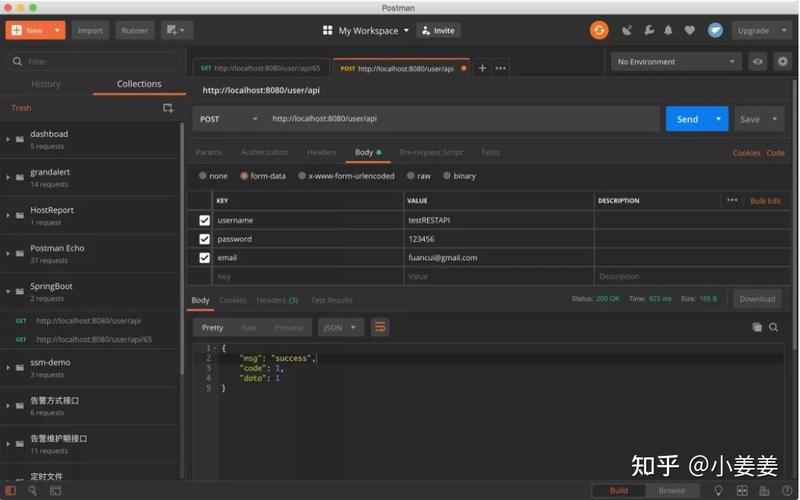Add a new request tab with plus
The height and width of the screenshot is (500, 800).
tap(482, 68)
